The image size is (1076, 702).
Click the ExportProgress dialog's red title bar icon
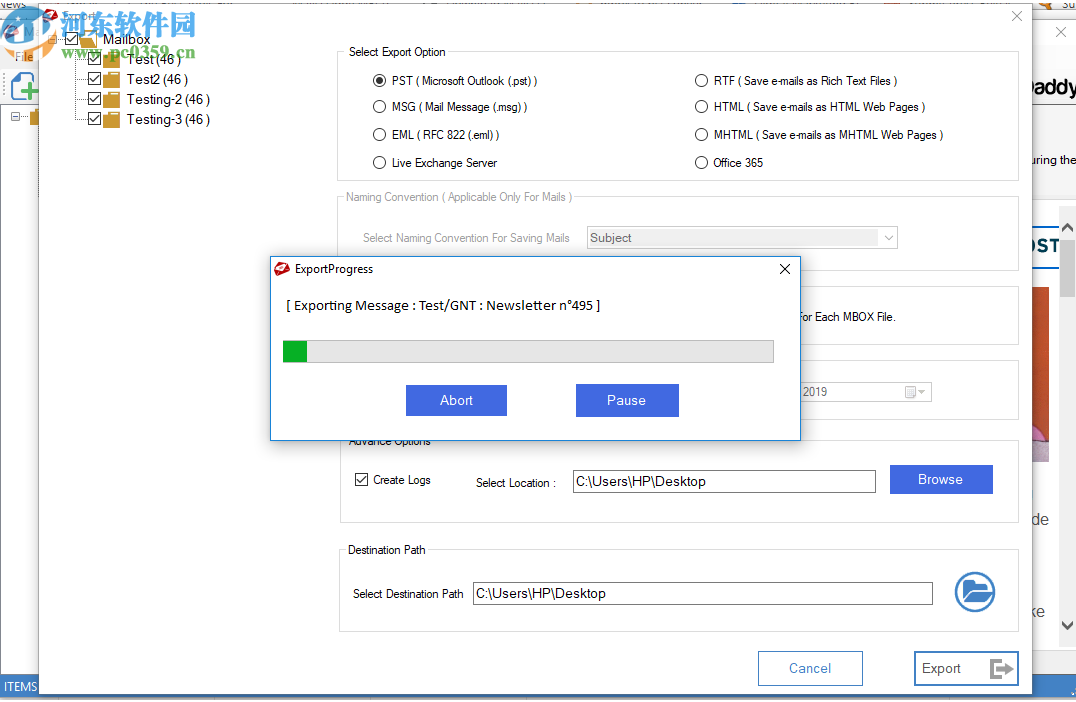tap(281, 269)
